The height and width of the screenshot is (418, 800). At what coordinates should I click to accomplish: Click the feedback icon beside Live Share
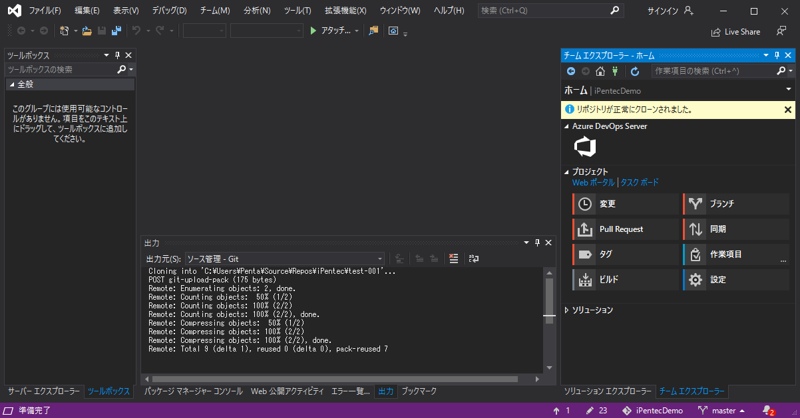(781, 32)
